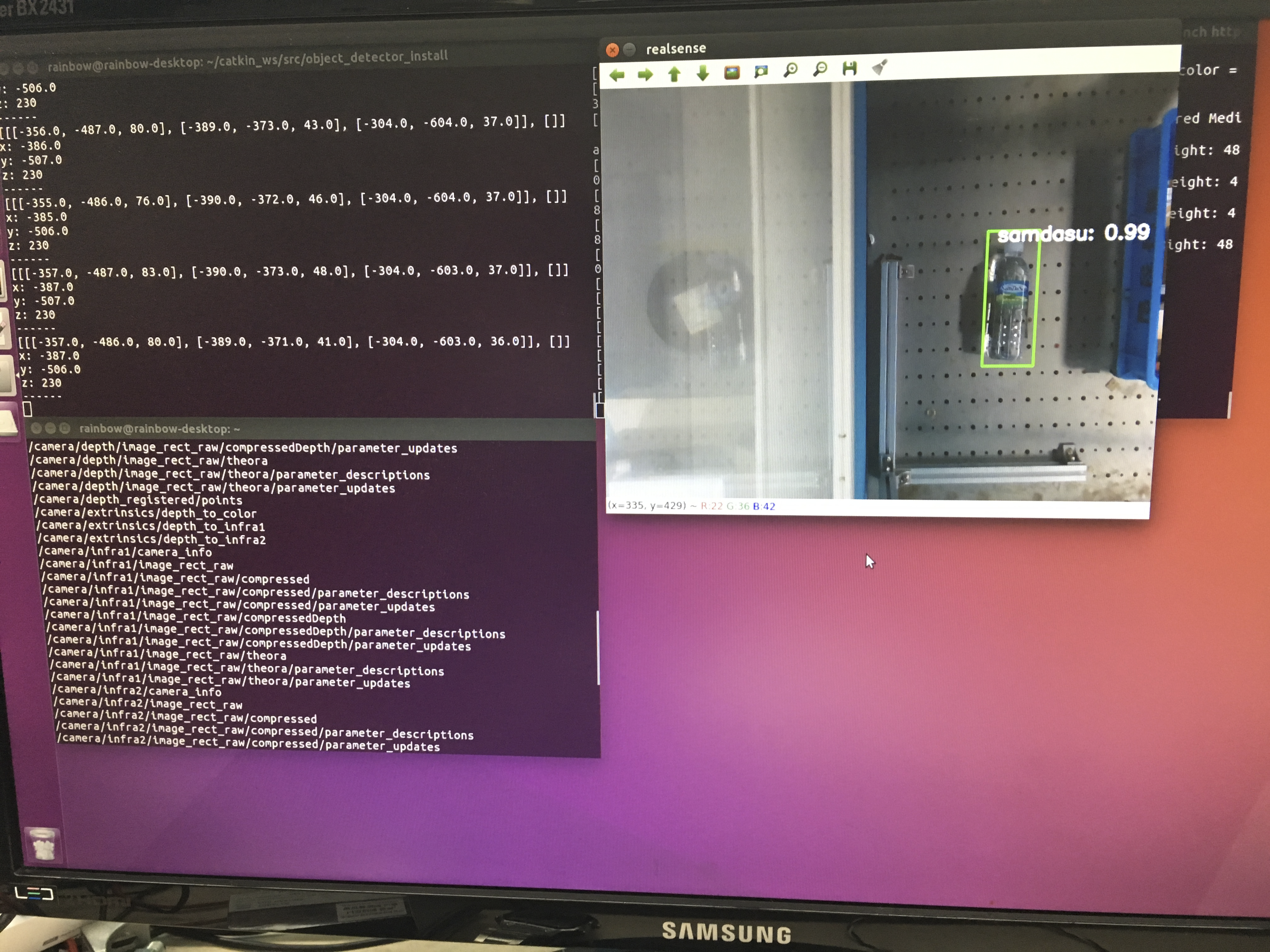The height and width of the screenshot is (952, 1270).
Task: Save the current realsense image
Action: tap(850, 69)
